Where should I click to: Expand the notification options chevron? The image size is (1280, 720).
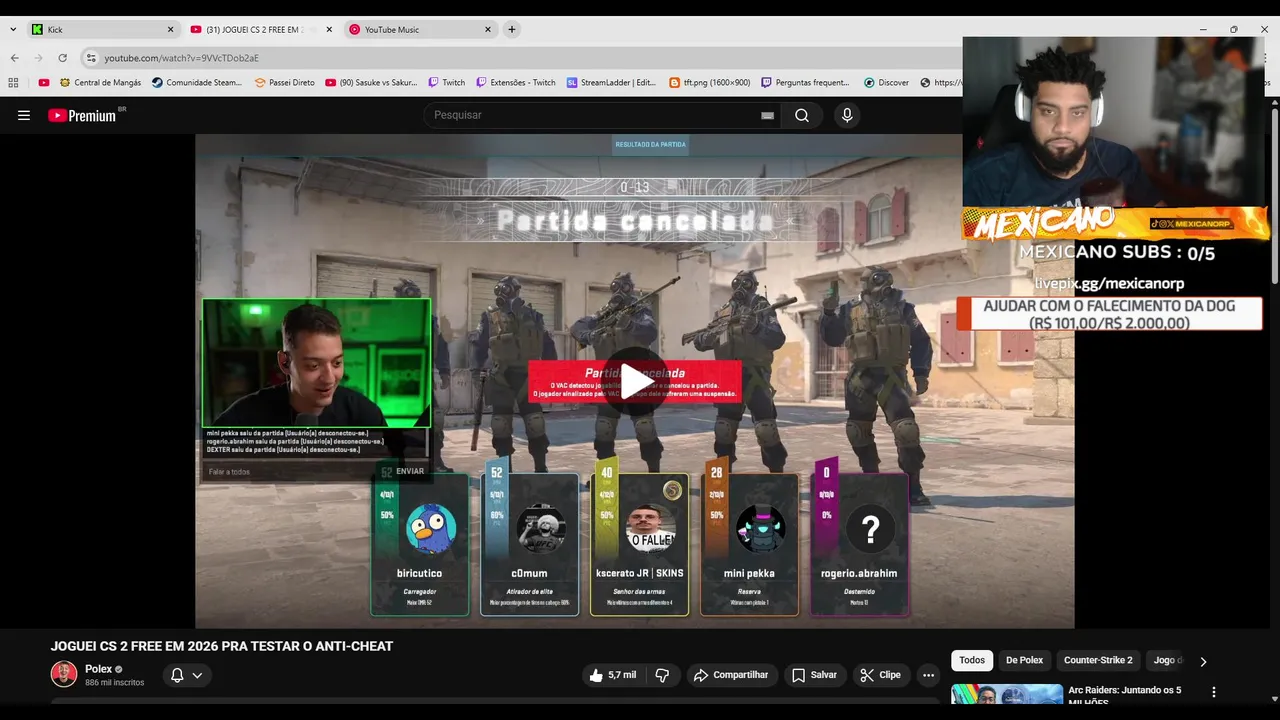click(x=197, y=675)
